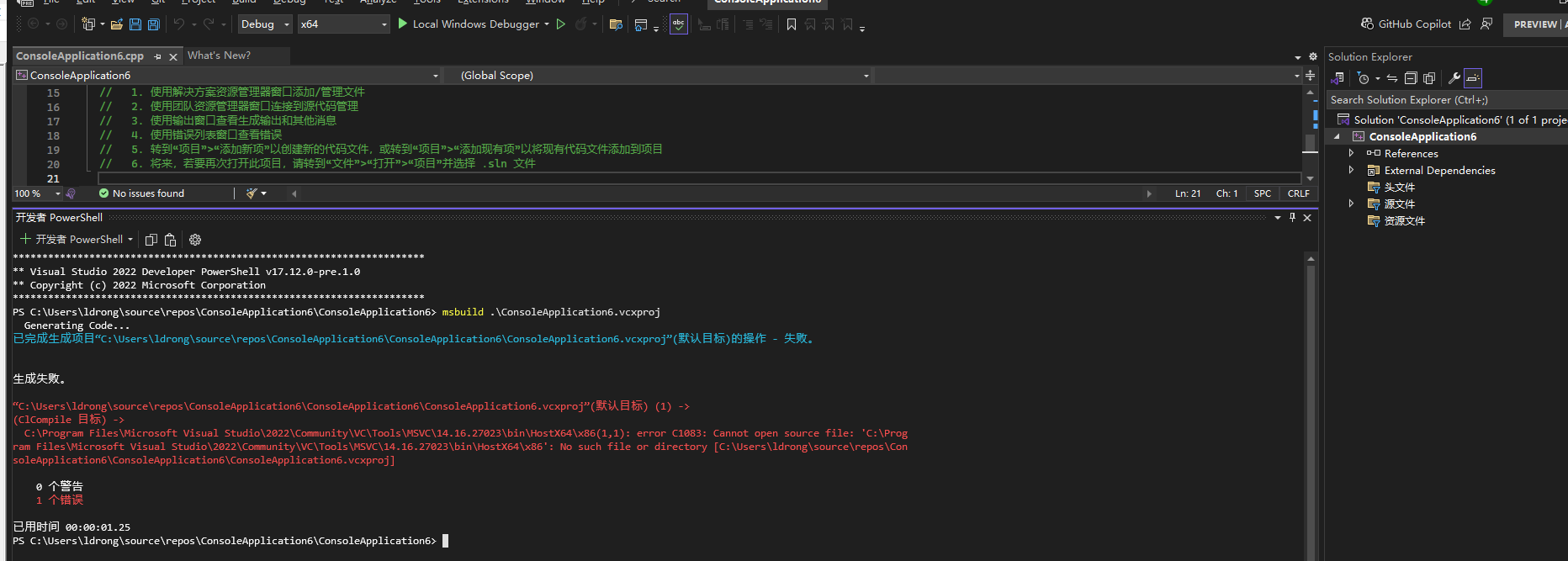Toggle a bookmark on the current line

click(x=792, y=24)
